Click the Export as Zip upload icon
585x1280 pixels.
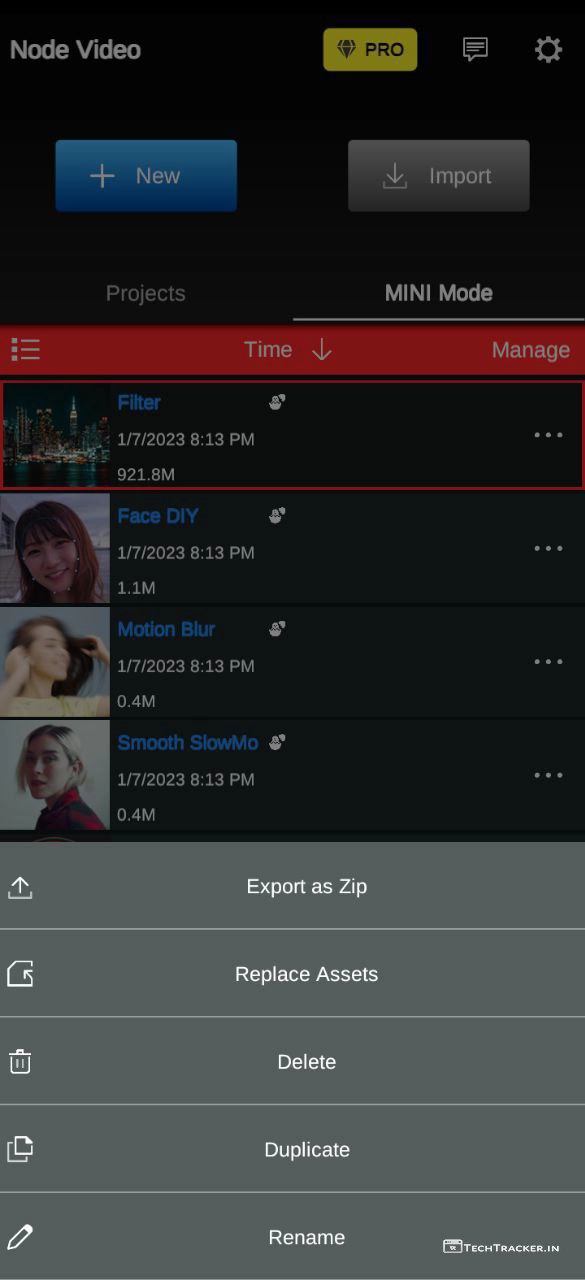20,887
